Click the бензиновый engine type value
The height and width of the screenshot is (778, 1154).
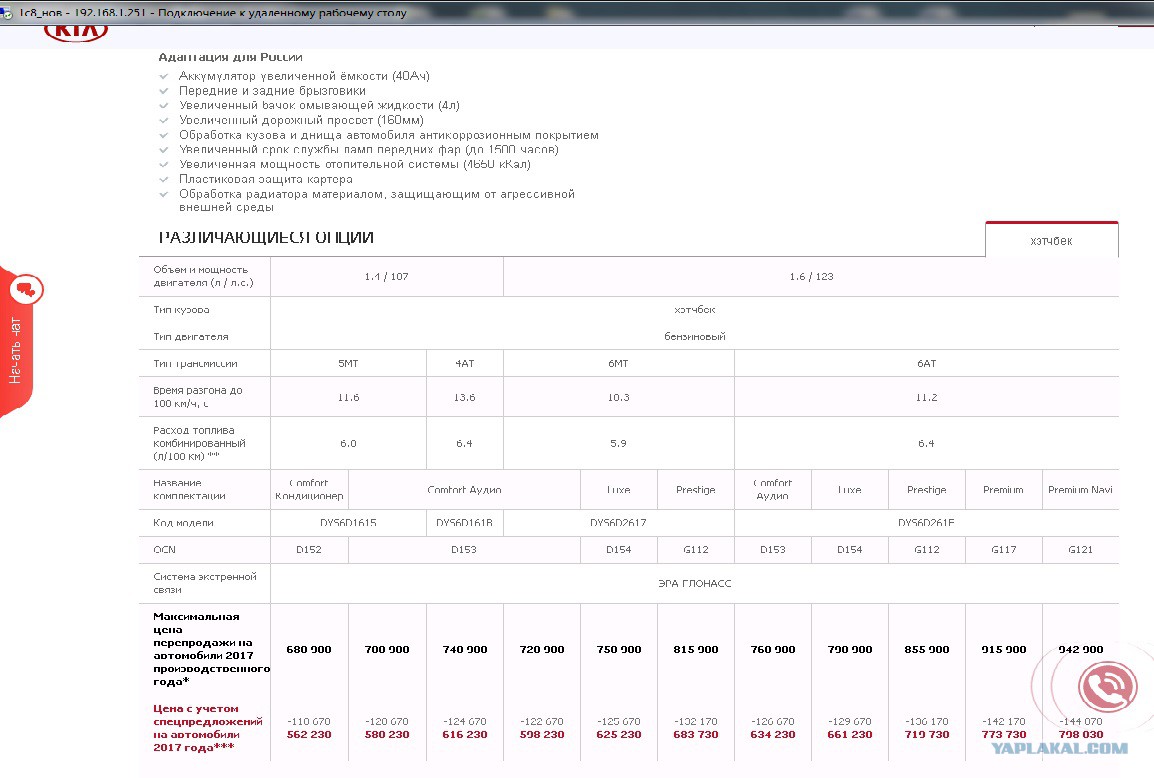pyautogui.click(x=695, y=336)
